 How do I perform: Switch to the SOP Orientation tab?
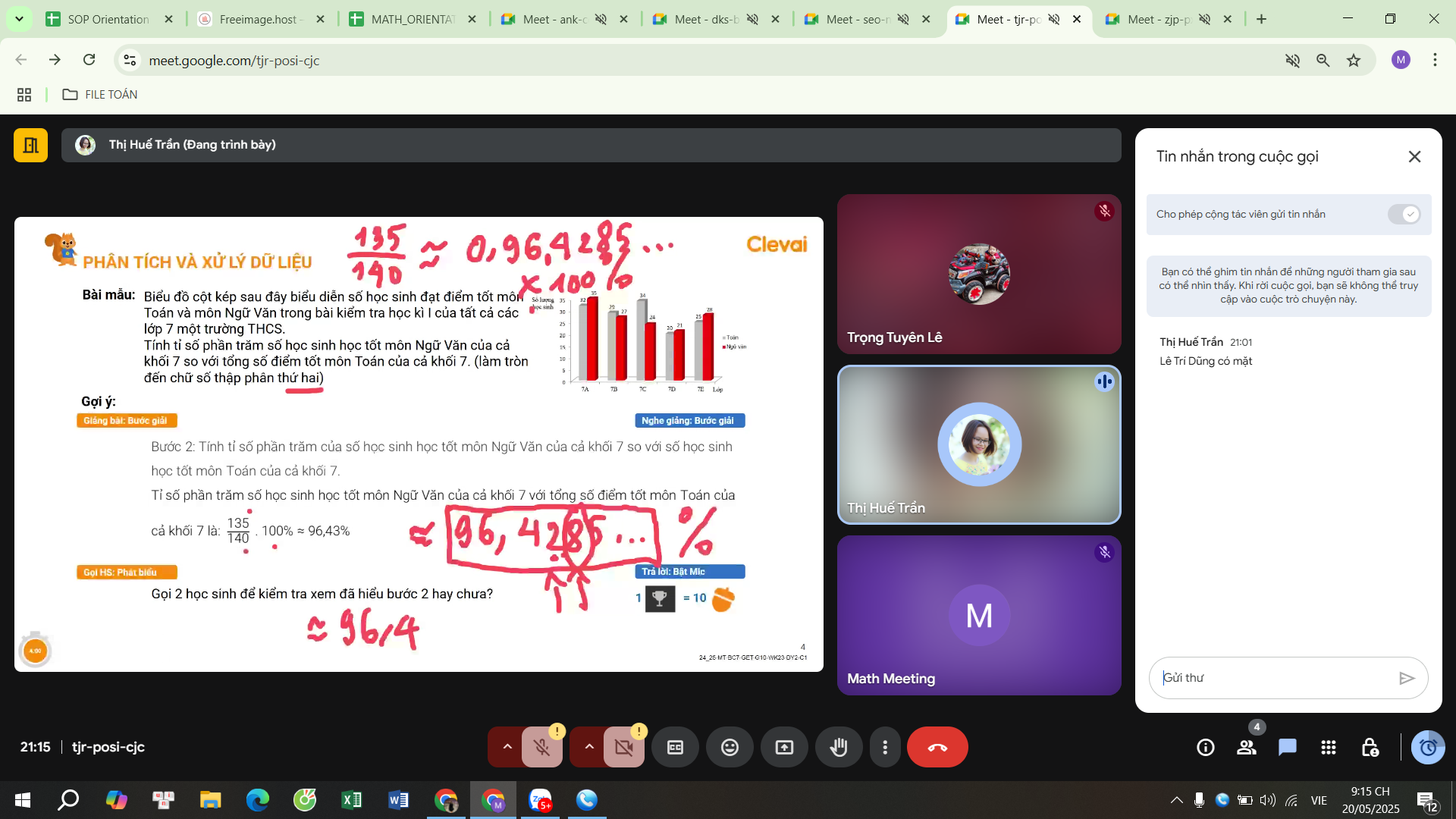[x=108, y=20]
